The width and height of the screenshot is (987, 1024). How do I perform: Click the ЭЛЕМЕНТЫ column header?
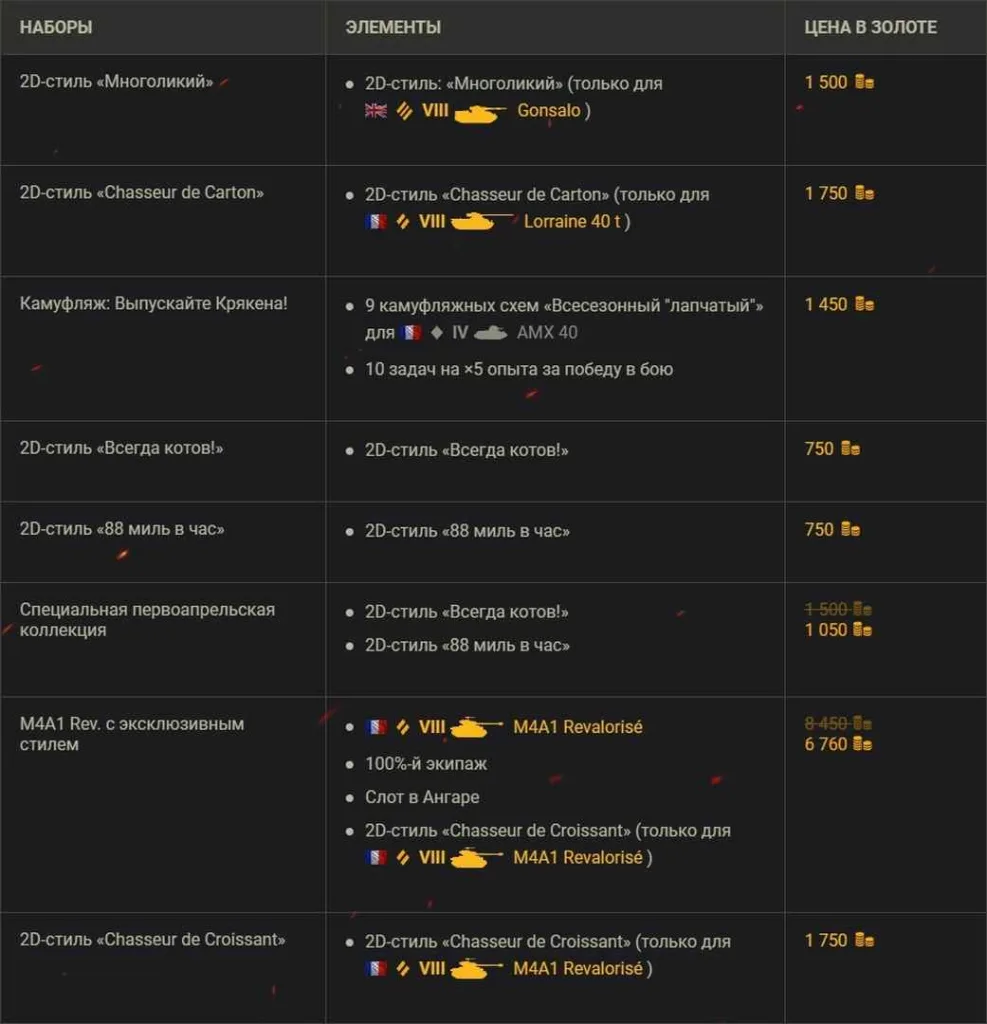pos(393,27)
